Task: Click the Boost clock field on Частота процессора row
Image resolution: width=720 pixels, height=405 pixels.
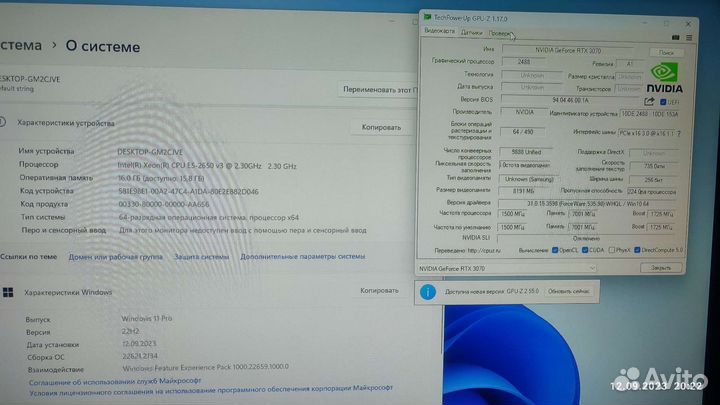Action: (x=661, y=214)
